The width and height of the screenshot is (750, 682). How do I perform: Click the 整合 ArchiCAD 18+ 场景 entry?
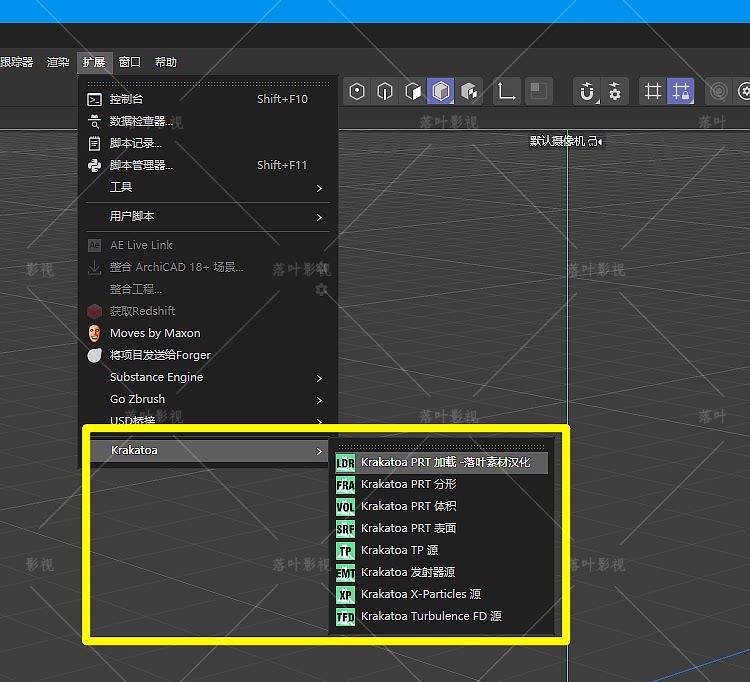pos(208,267)
